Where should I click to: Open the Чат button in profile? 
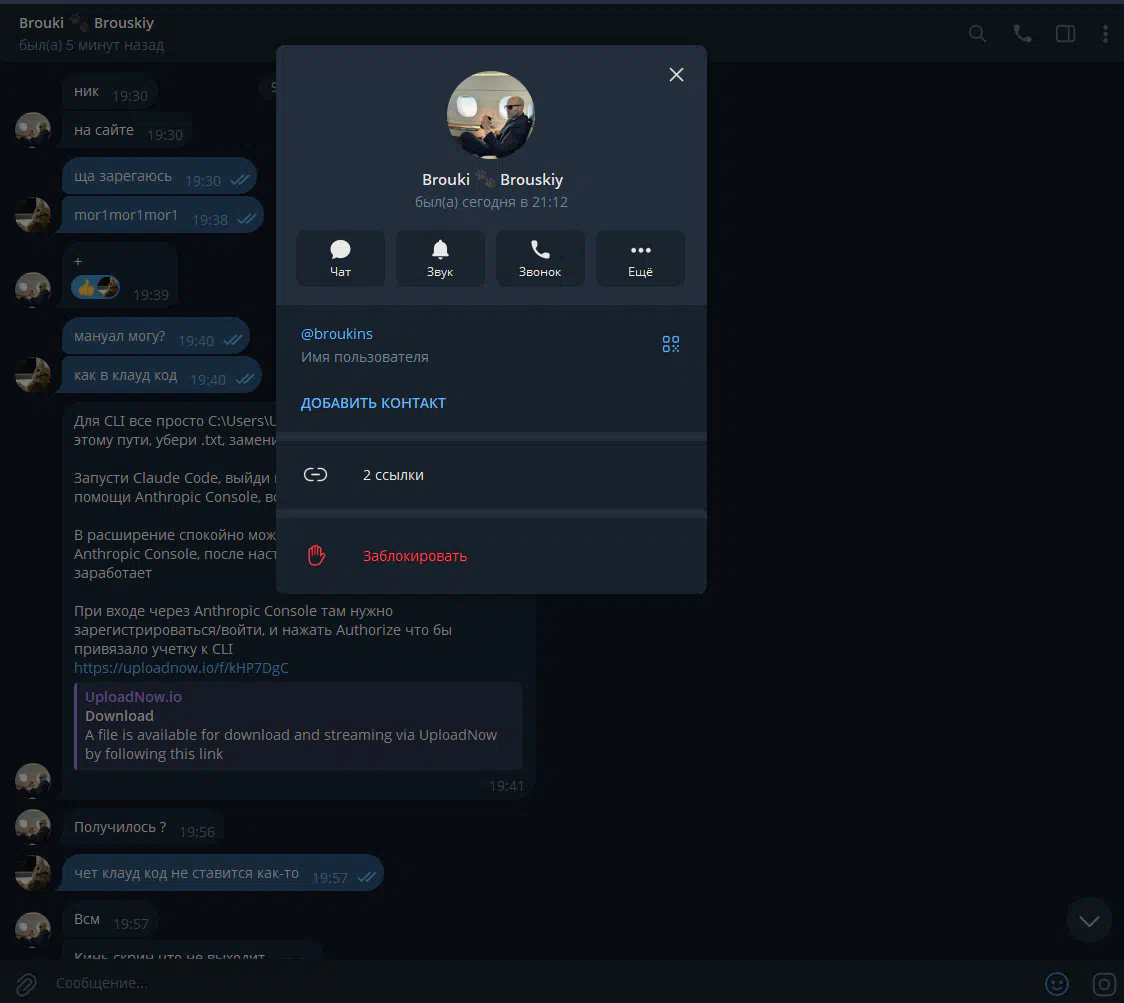(340, 258)
